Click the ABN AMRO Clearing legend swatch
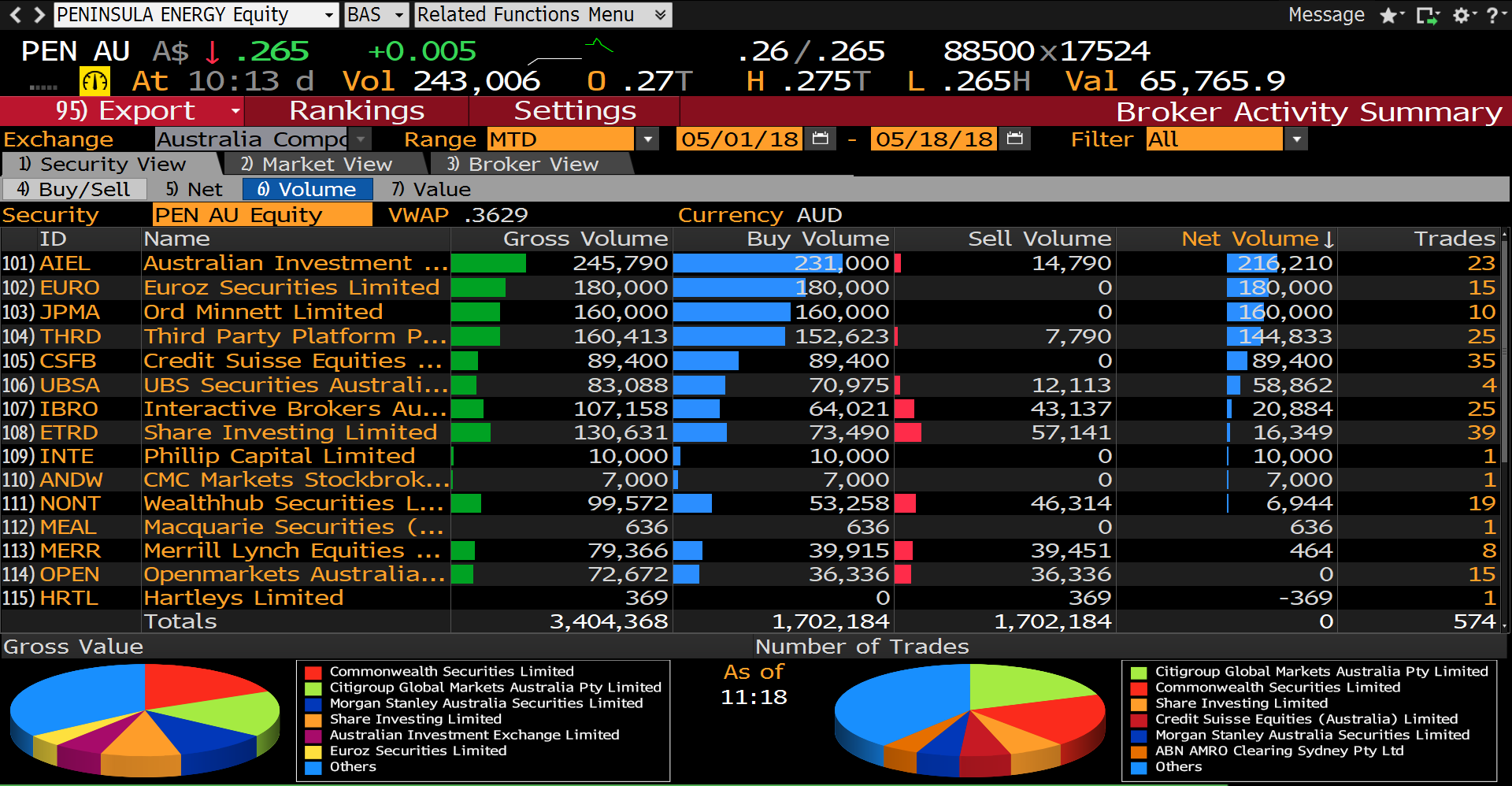Image resolution: width=1512 pixels, height=786 pixels. pyautogui.click(x=1139, y=751)
